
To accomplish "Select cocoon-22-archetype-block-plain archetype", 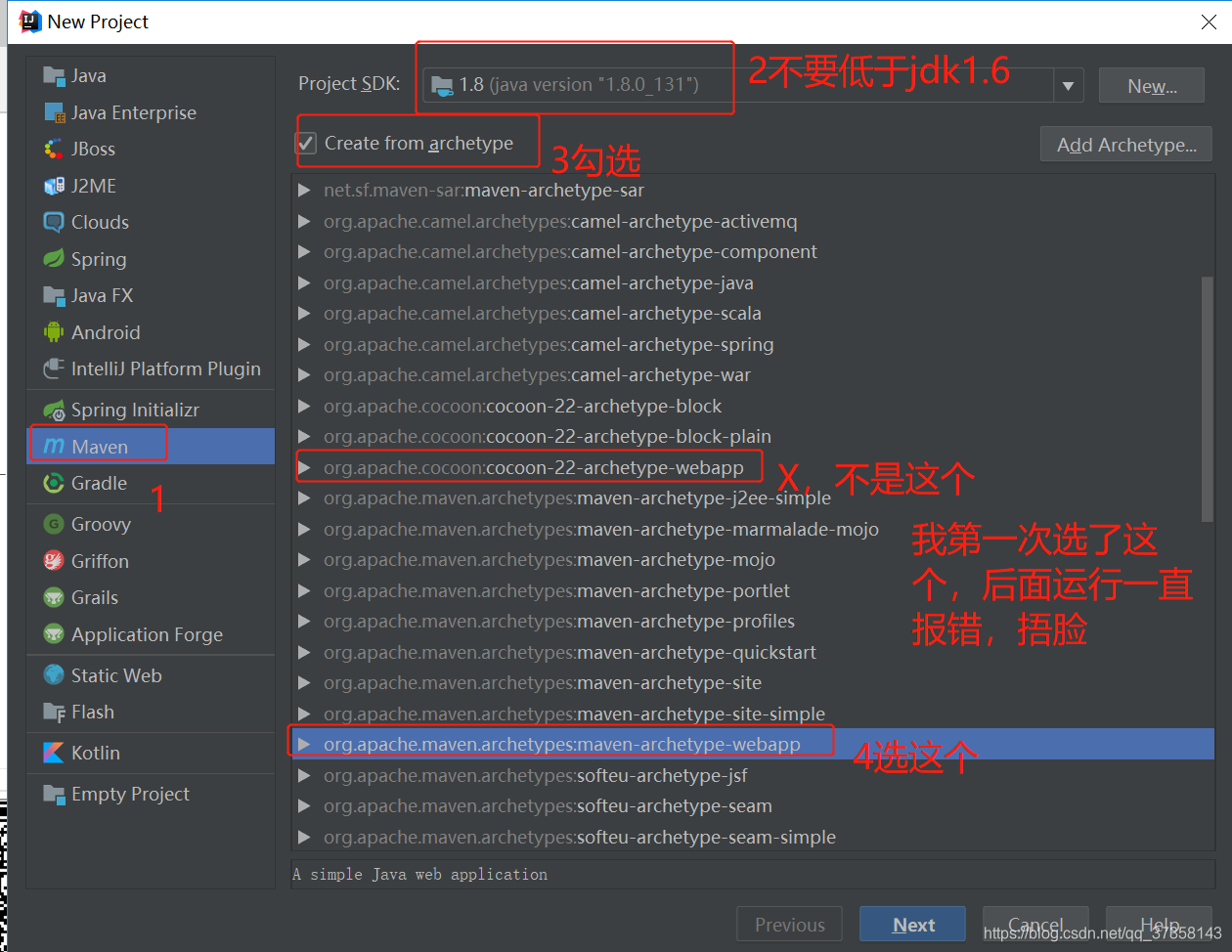I will click(x=548, y=437).
